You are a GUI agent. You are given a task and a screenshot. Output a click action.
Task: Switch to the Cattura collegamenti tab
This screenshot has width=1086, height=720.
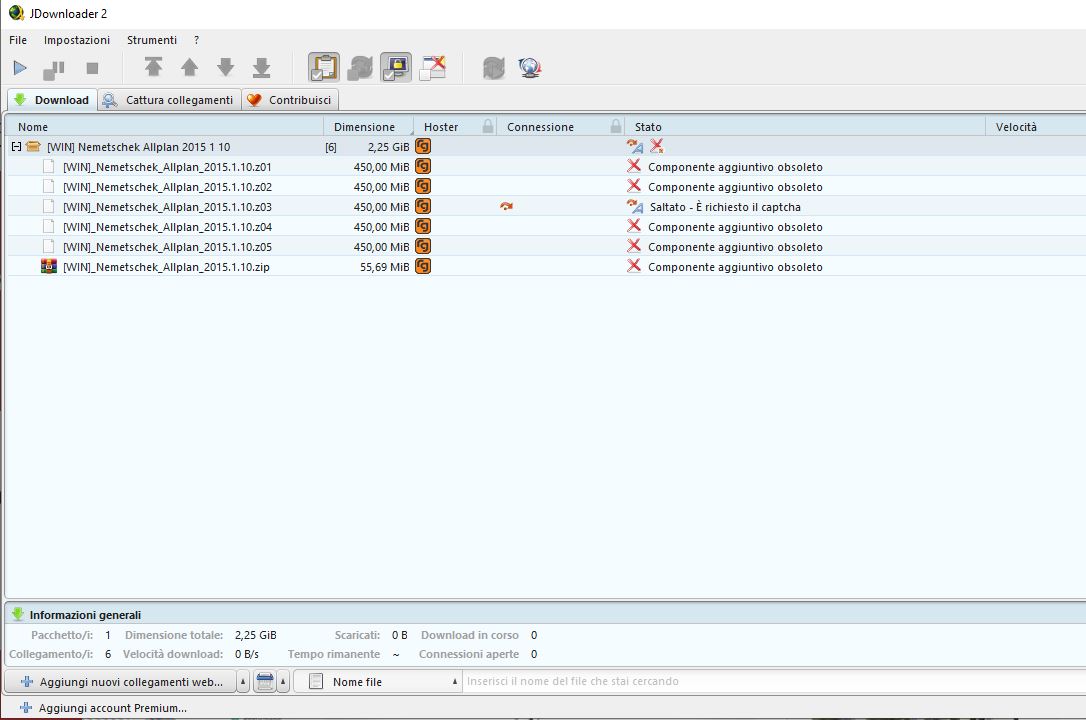coord(169,100)
